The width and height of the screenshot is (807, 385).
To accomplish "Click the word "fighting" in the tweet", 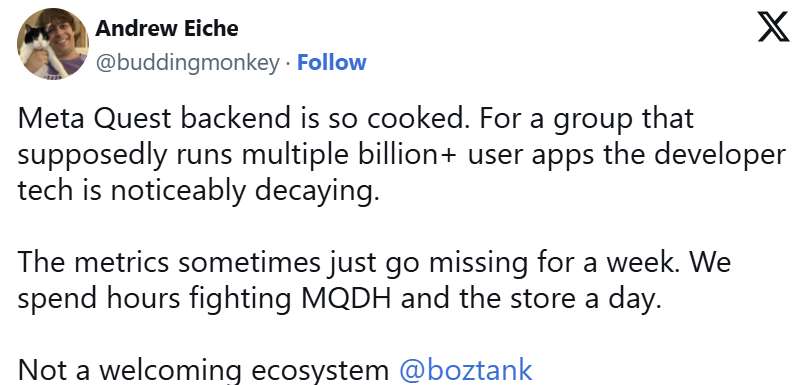I will pyautogui.click(x=240, y=300).
